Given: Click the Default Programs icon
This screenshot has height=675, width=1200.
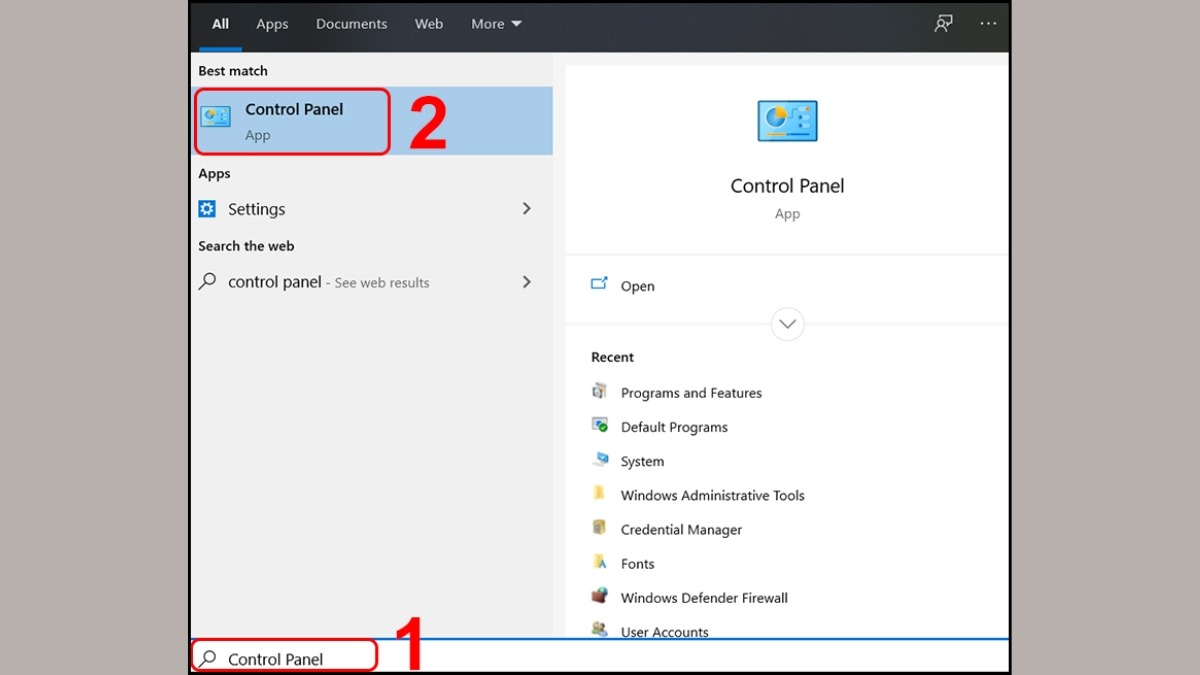Looking at the screenshot, I should tap(599, 425).
